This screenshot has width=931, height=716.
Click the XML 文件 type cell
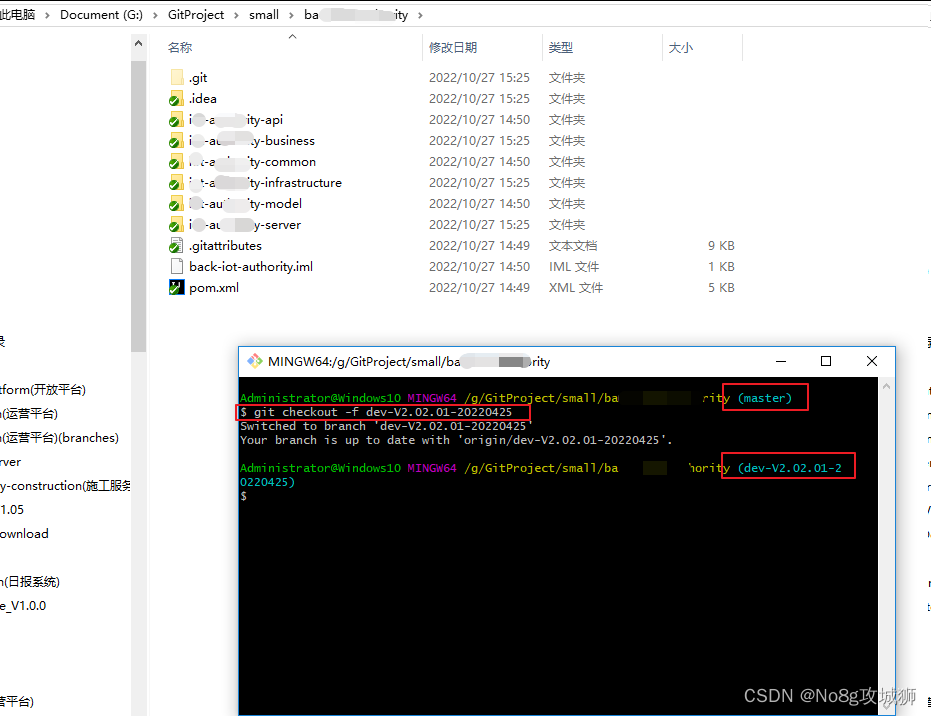coord(575,287)
